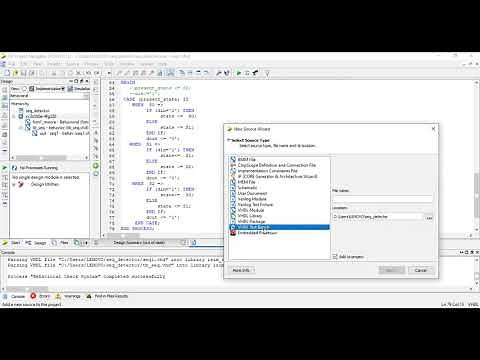Viewport: 480px width, 360px height.
Task: Select the Implementation view radio button
Action: 25,89
